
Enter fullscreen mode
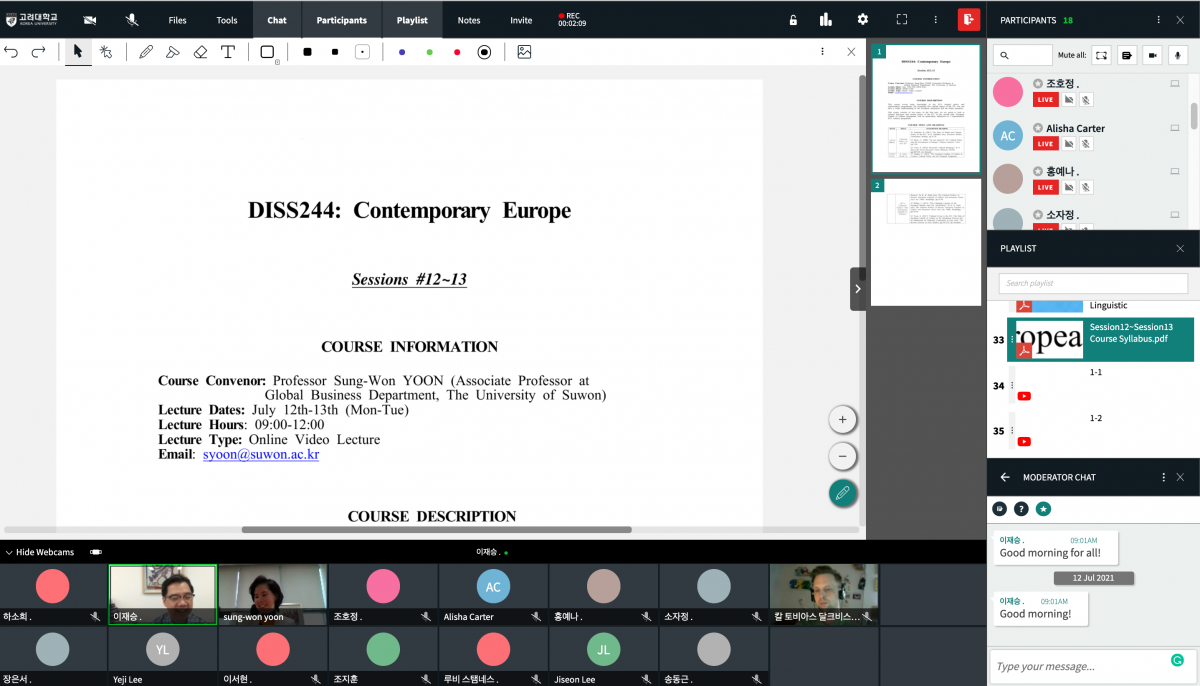[901, 20]
